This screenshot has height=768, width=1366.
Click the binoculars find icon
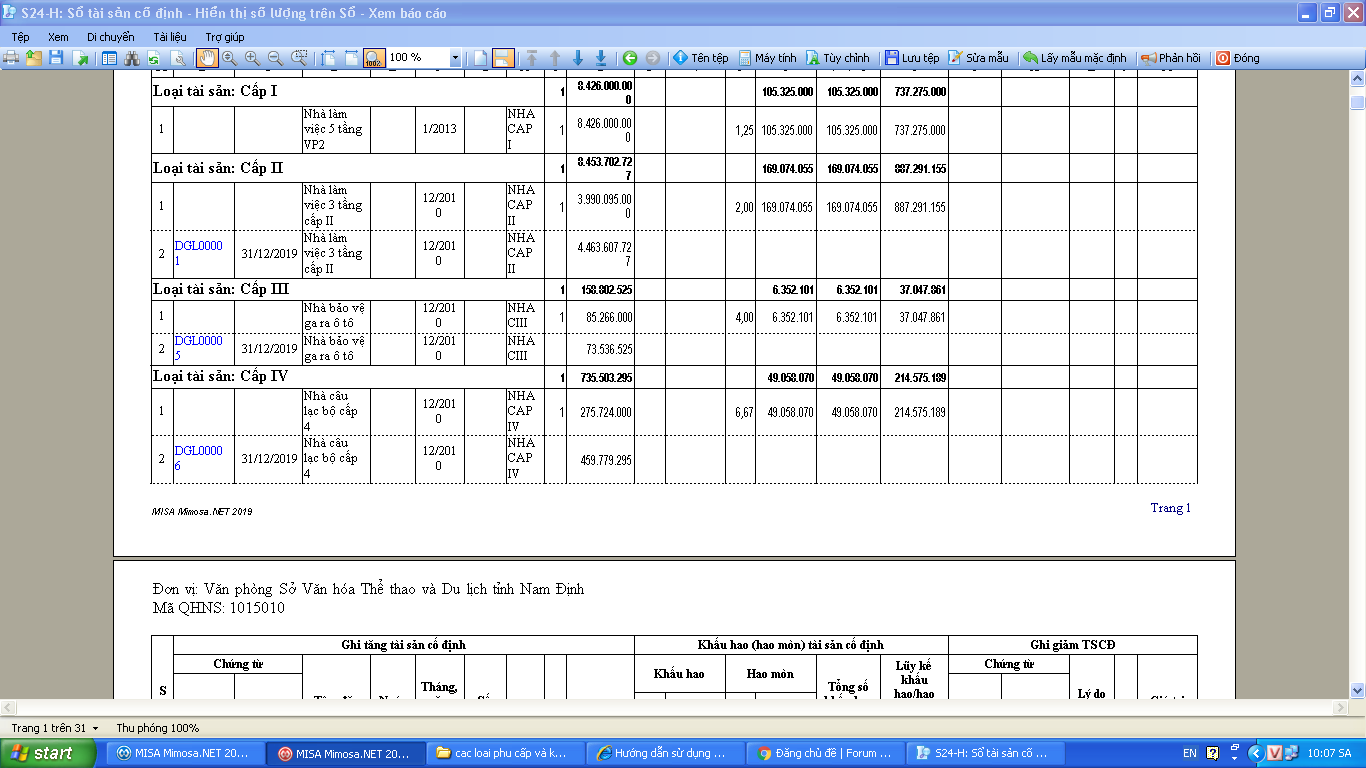(131, 58)
